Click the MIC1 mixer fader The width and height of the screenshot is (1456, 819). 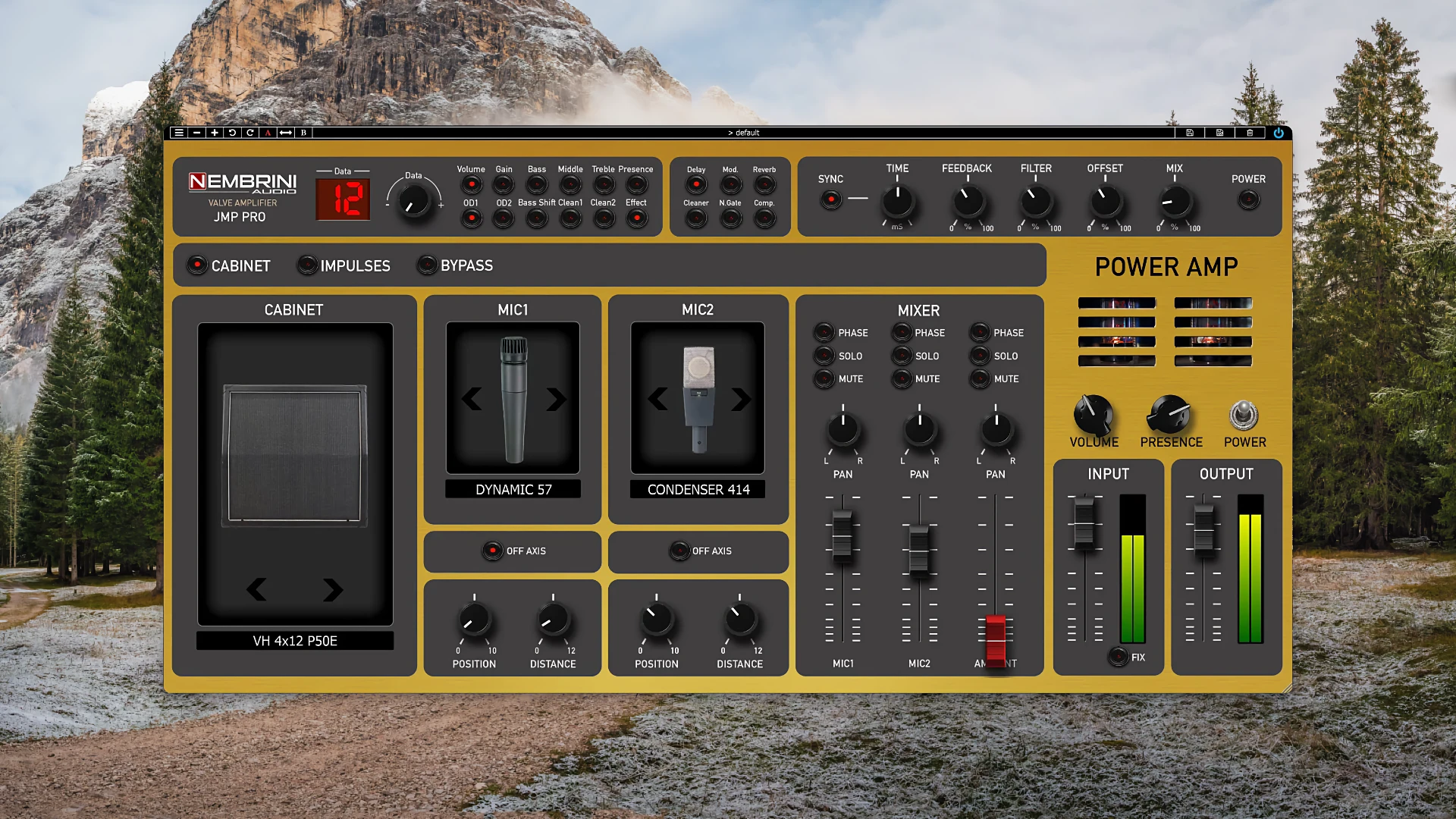pyautogui.click(x=843, y=535)
